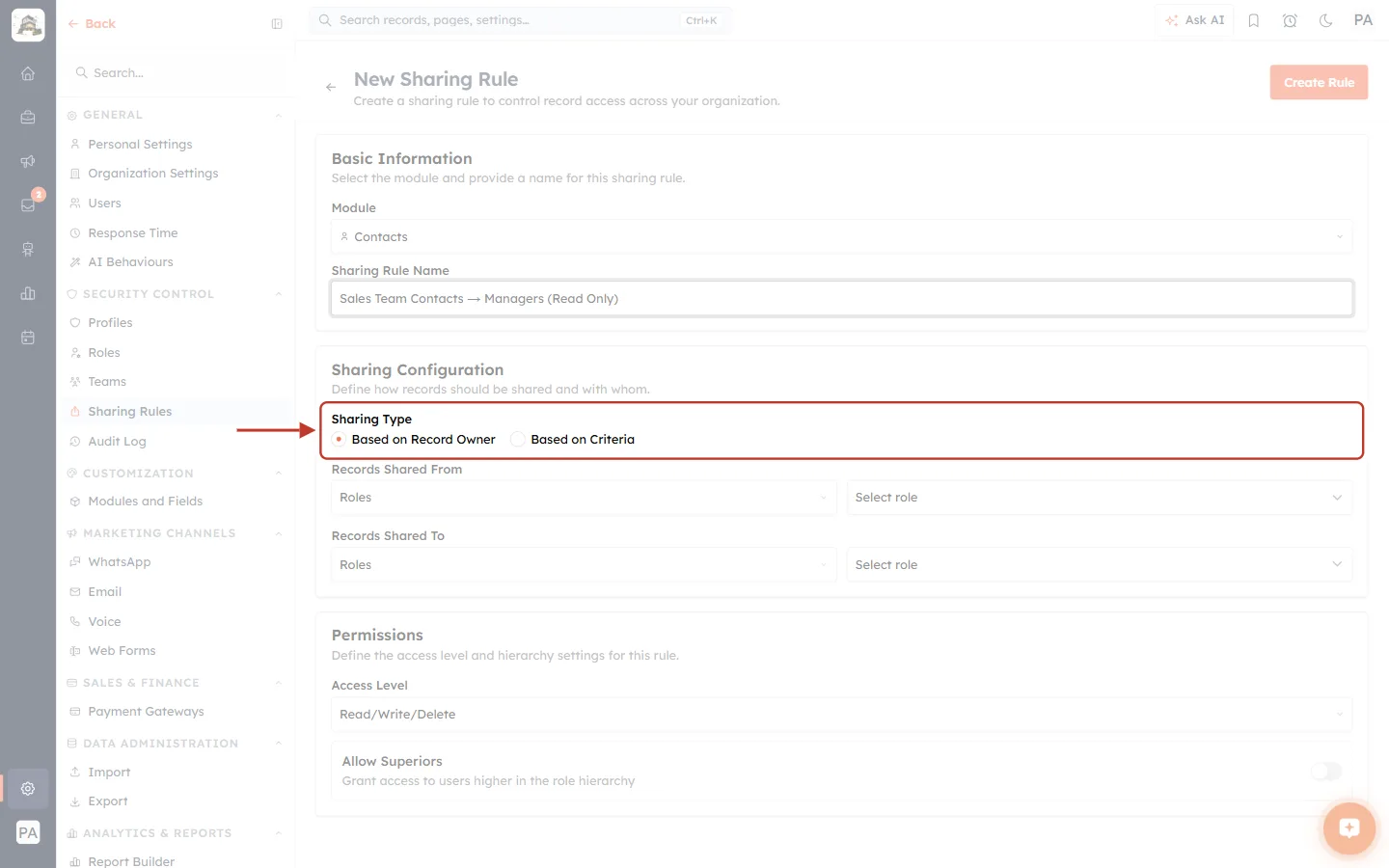Open Records Shared From Roles dropdown

[584, 498]
